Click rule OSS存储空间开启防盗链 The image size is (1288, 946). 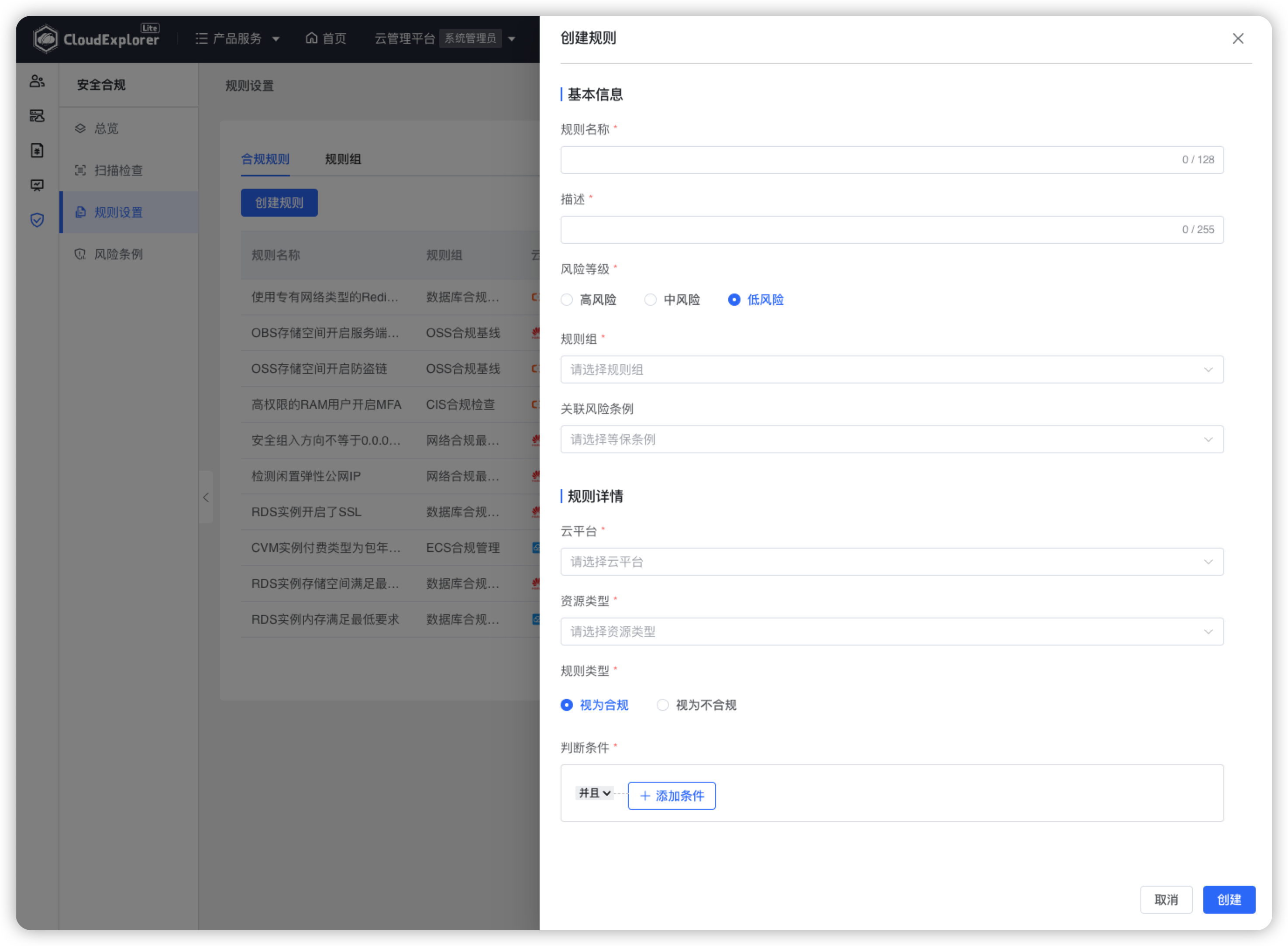(x=320, y=369)
